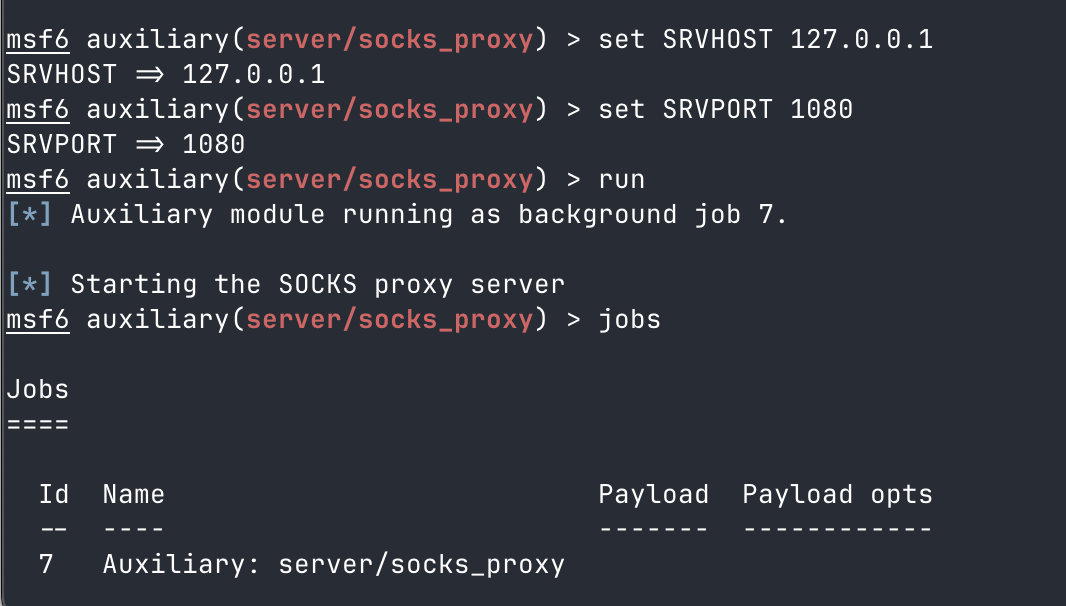The width and height of the screenshot is (1066, 606).
Task: Click the 'set SRVPORT 1080' command text
Action: click(725, 110)
